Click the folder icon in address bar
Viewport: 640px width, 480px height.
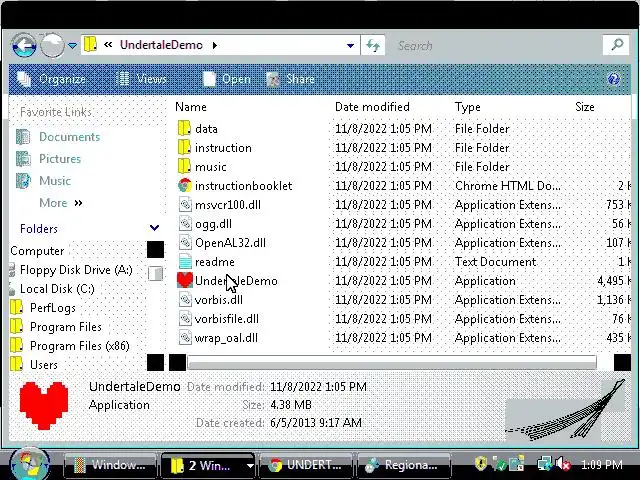click(90, 44)
